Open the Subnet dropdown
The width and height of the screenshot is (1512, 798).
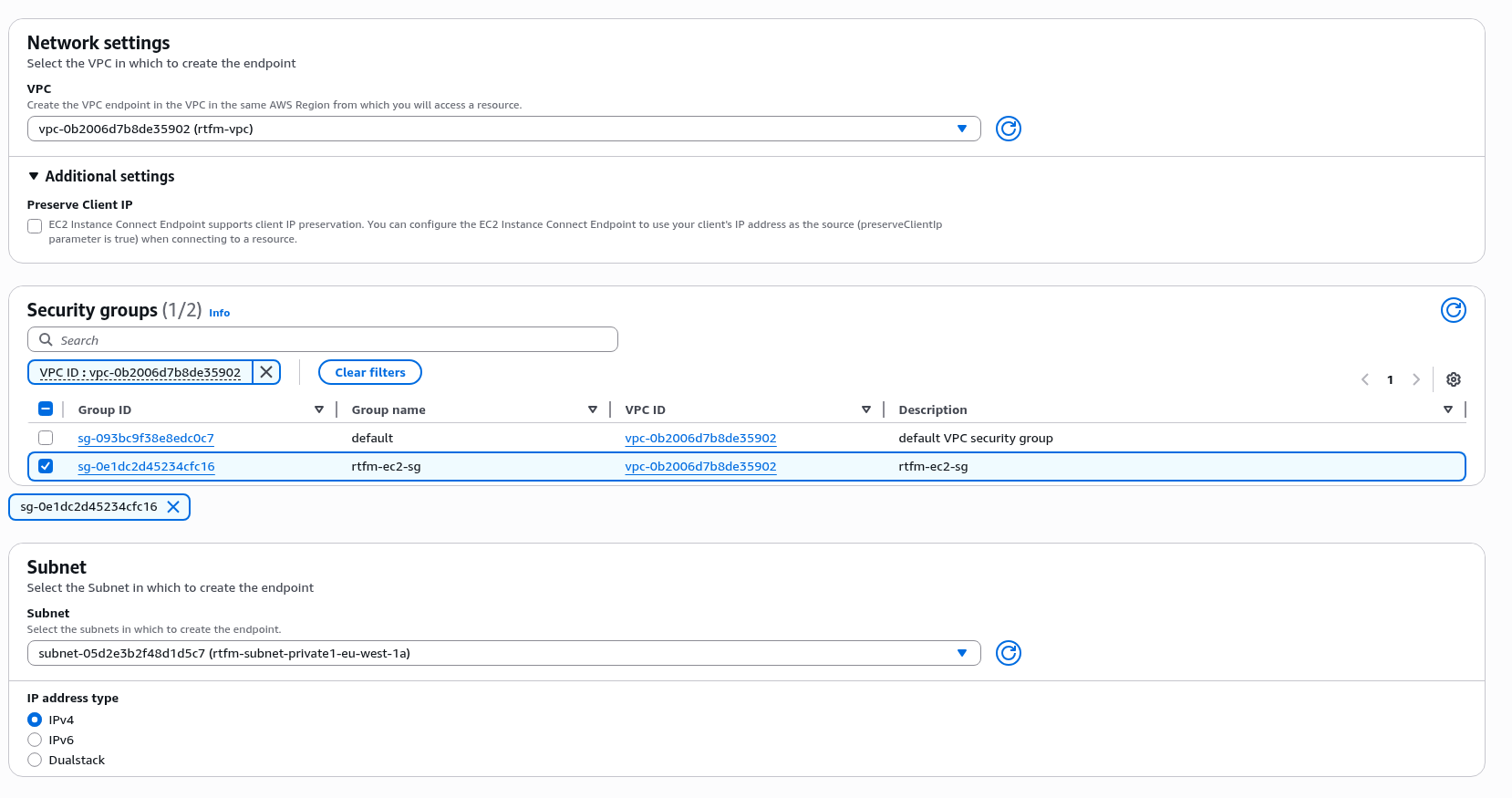(x=503, y=653)
